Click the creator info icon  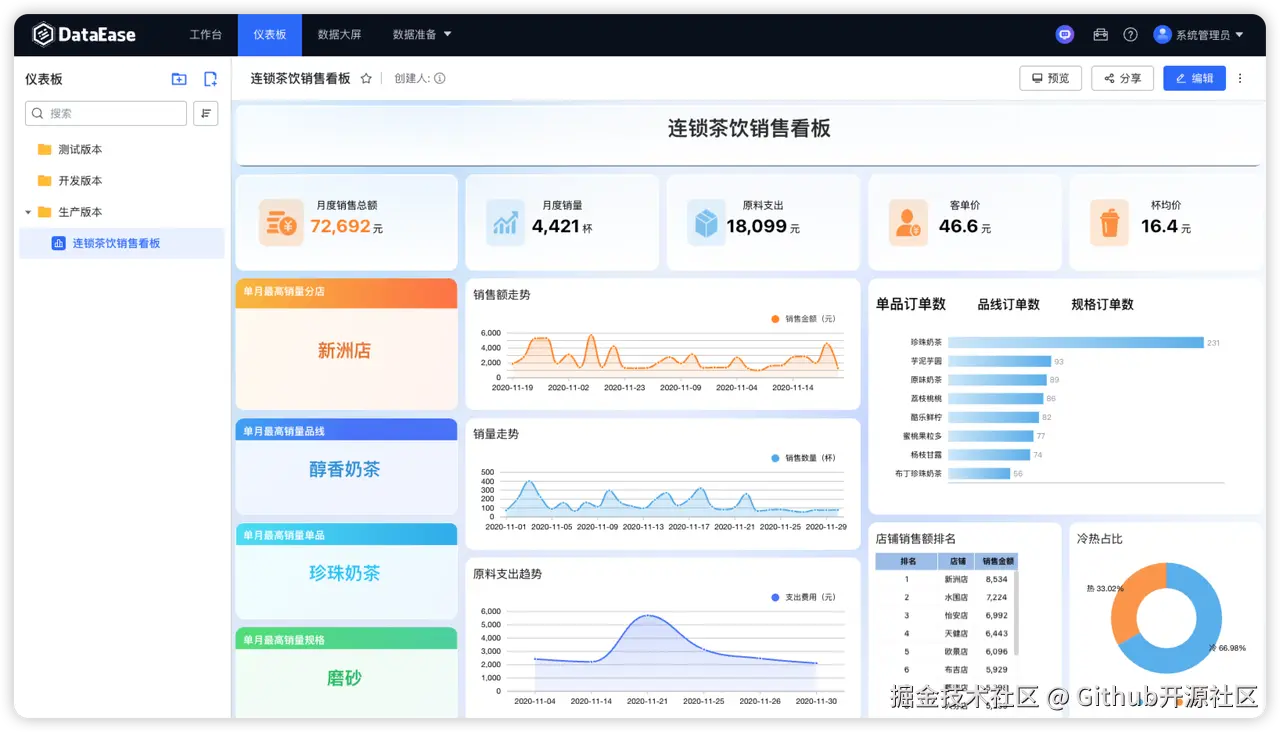click(x=440, y=78)
